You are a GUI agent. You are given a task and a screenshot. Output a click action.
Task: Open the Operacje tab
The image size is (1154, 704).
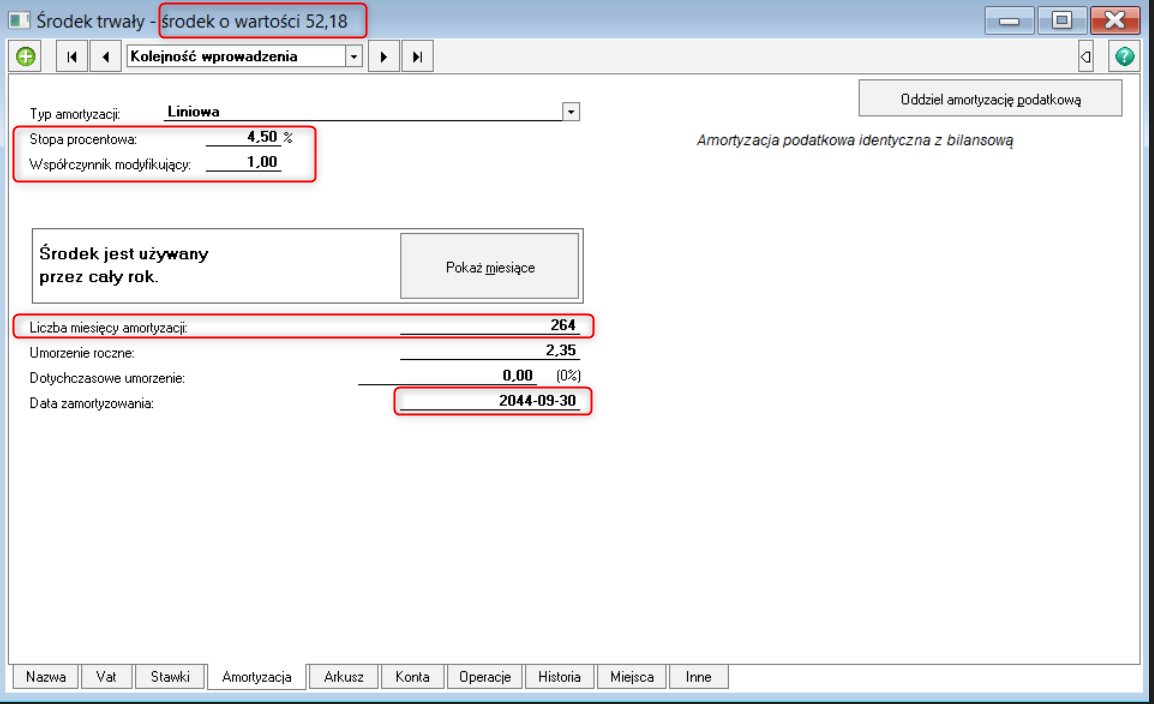[485, 677]
